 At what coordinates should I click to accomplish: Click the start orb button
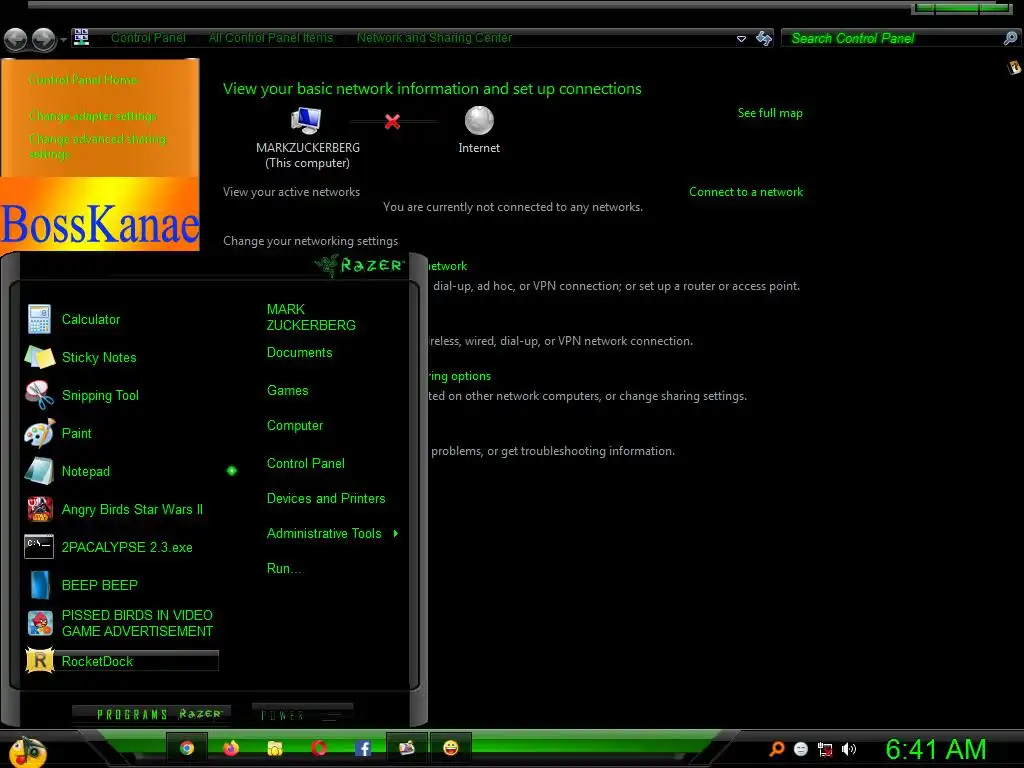click(26, 751)
